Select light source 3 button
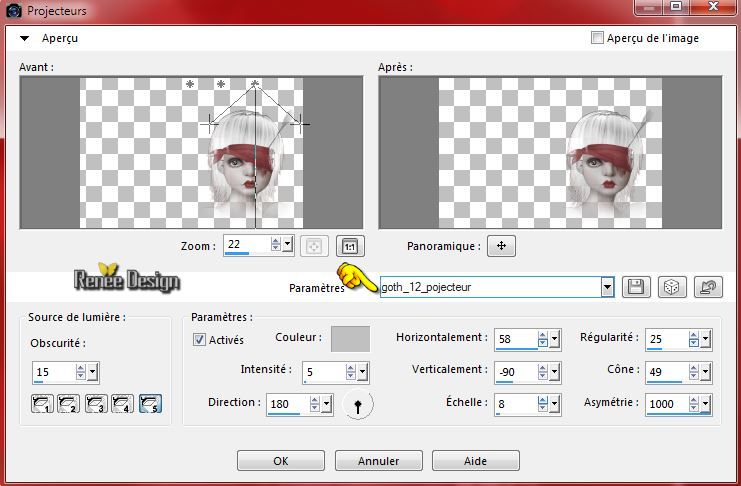Viewport: 741px width, 486px height. (x=96, y=404)
